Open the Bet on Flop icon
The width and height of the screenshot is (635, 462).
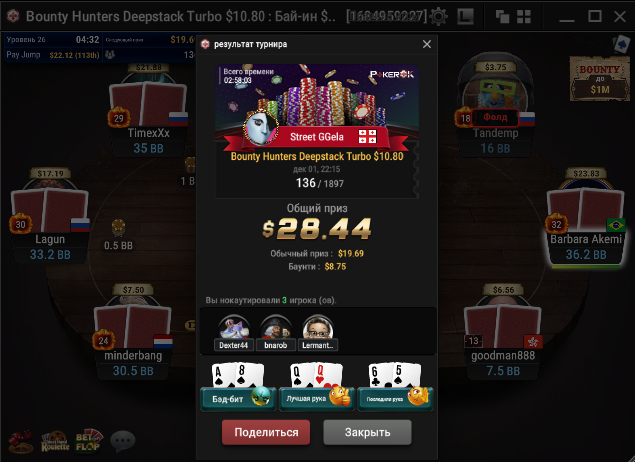pos(89,441)
